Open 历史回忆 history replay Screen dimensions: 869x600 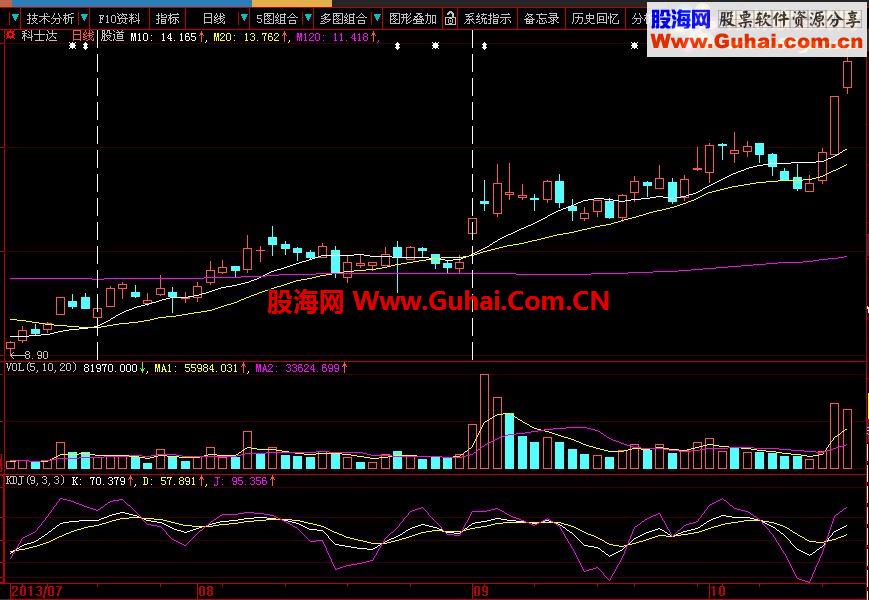click(595, 19)
